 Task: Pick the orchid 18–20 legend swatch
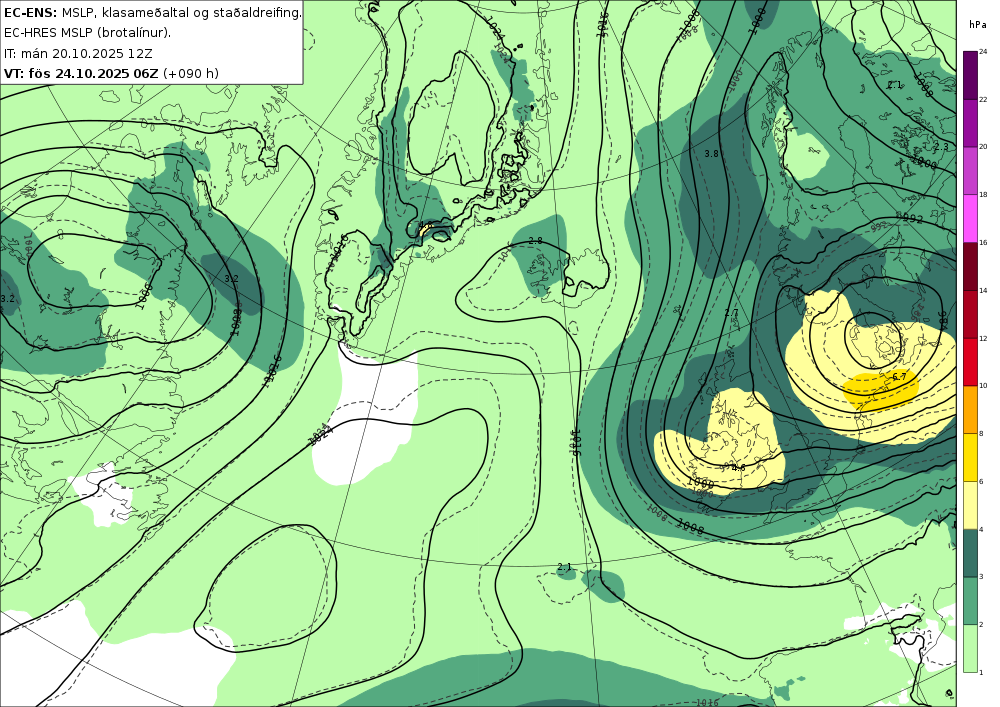coord(970,171)
